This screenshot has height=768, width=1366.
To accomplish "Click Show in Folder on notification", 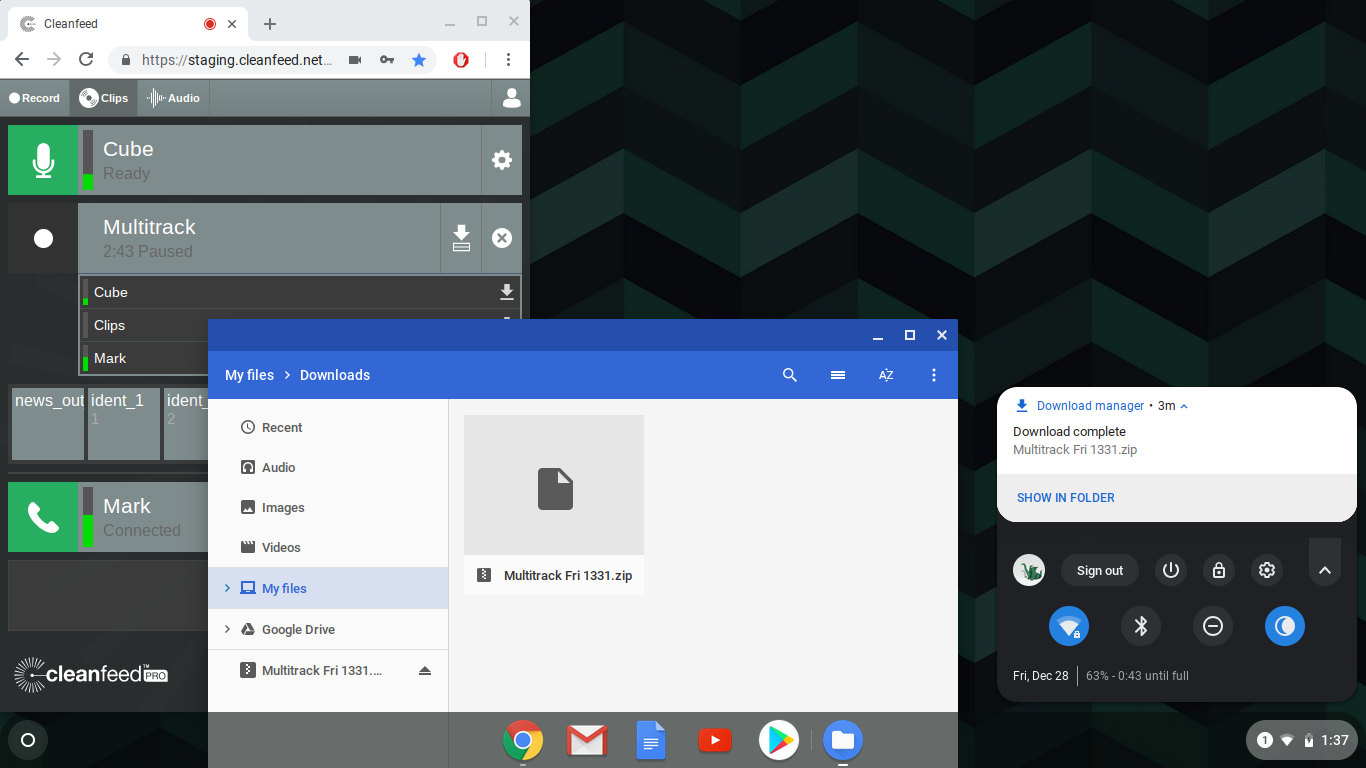I will [1066, 498].
